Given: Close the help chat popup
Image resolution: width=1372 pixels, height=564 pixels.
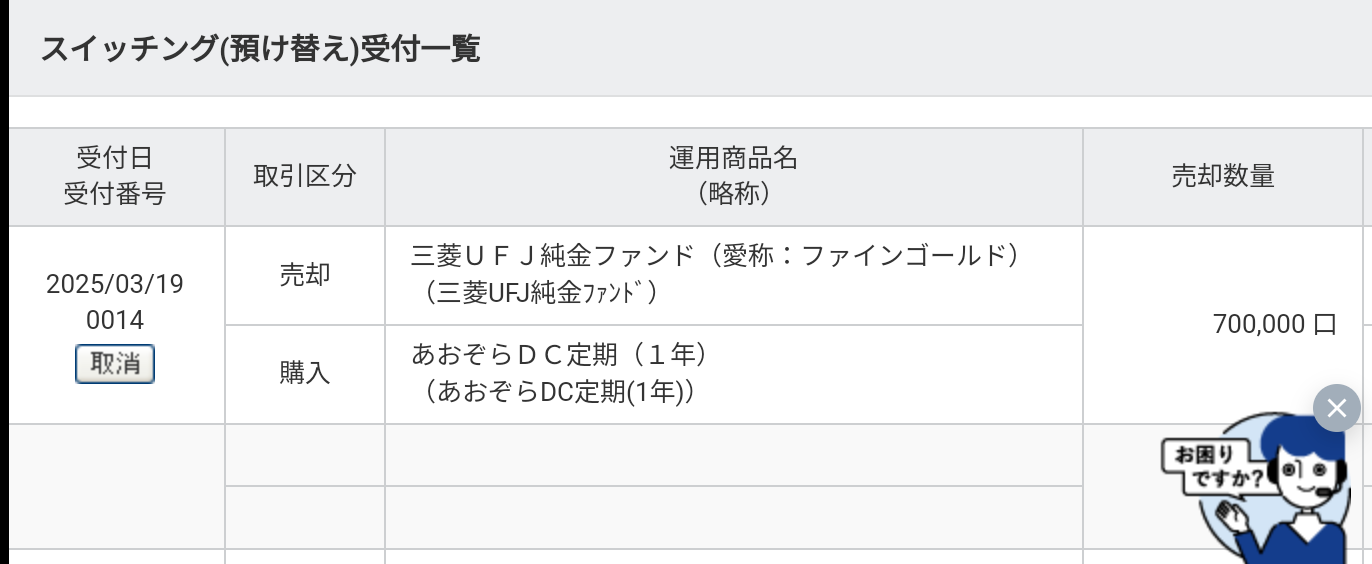Looking at the screenshot, I should point(1337,408).
